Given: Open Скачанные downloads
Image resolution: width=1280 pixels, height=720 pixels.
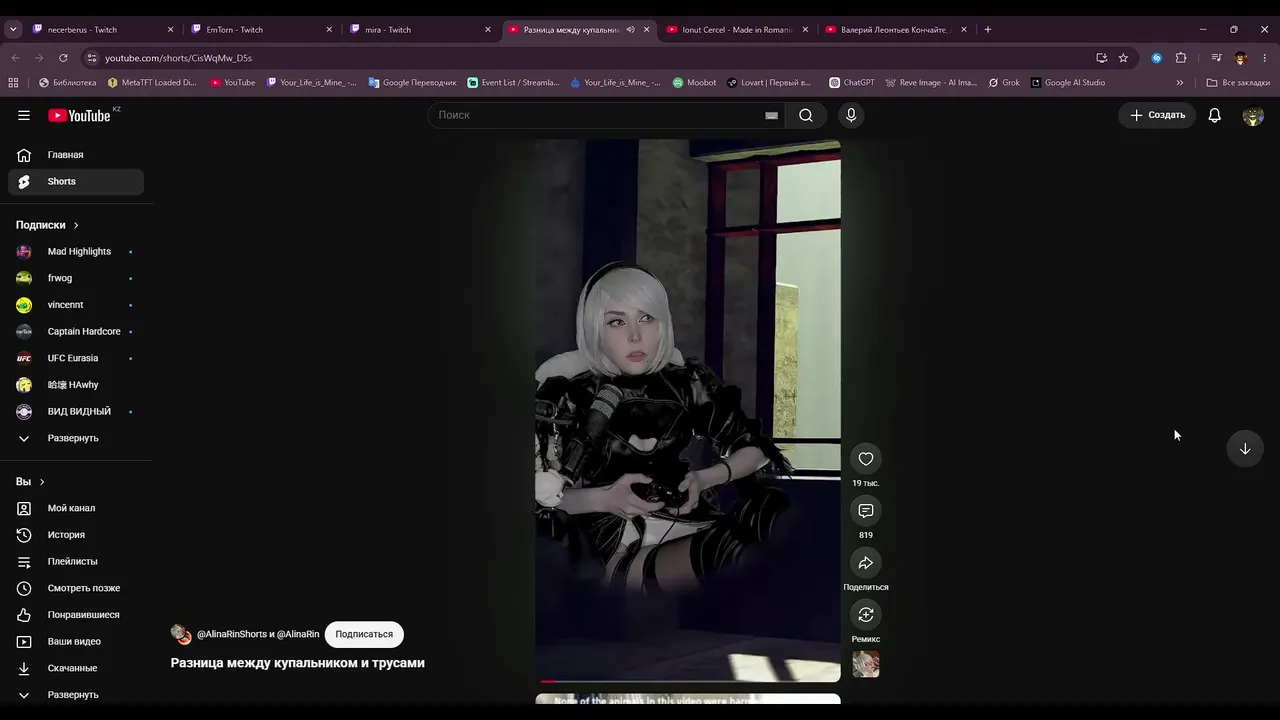Looking at the screenshot, I should (x=76, y=668).
